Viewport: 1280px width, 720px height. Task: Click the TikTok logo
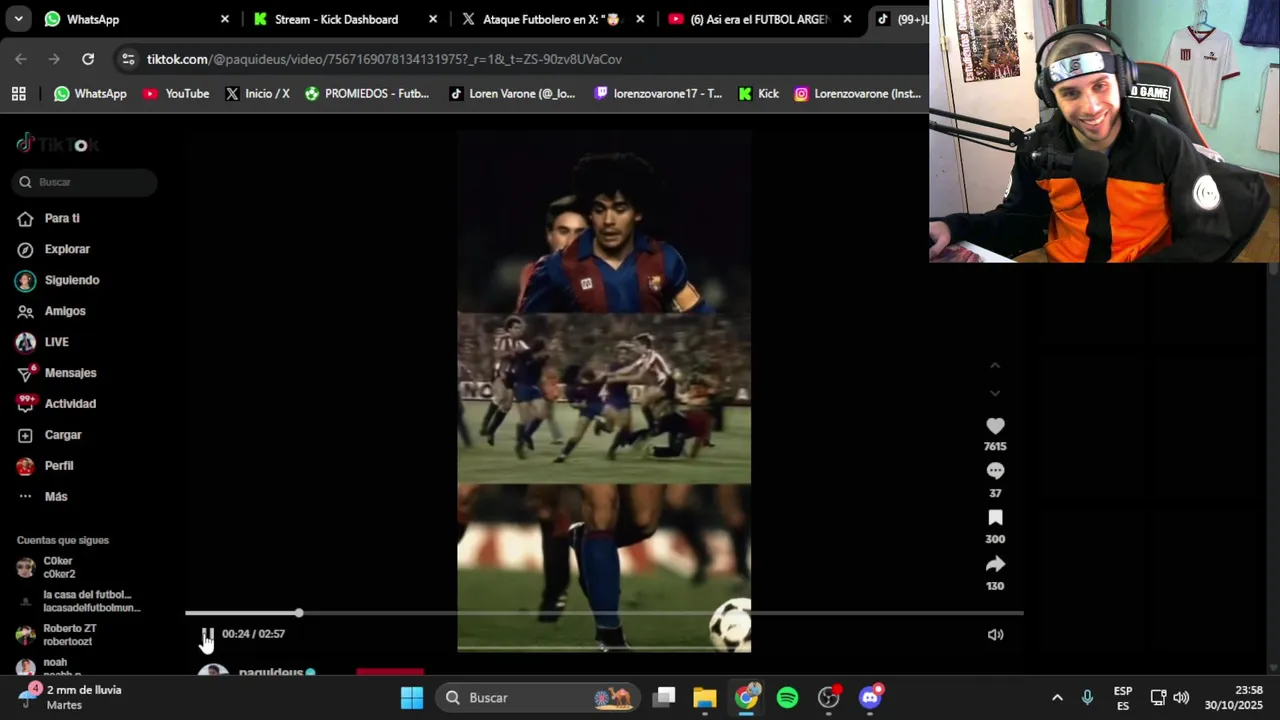tap(57, 144)
